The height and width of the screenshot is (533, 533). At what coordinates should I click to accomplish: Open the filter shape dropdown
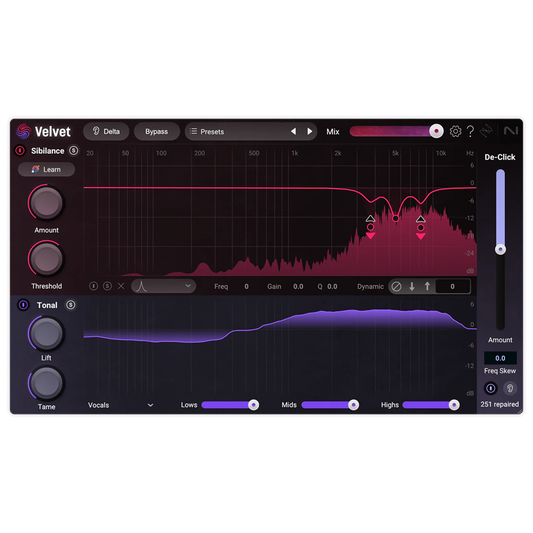164,286
